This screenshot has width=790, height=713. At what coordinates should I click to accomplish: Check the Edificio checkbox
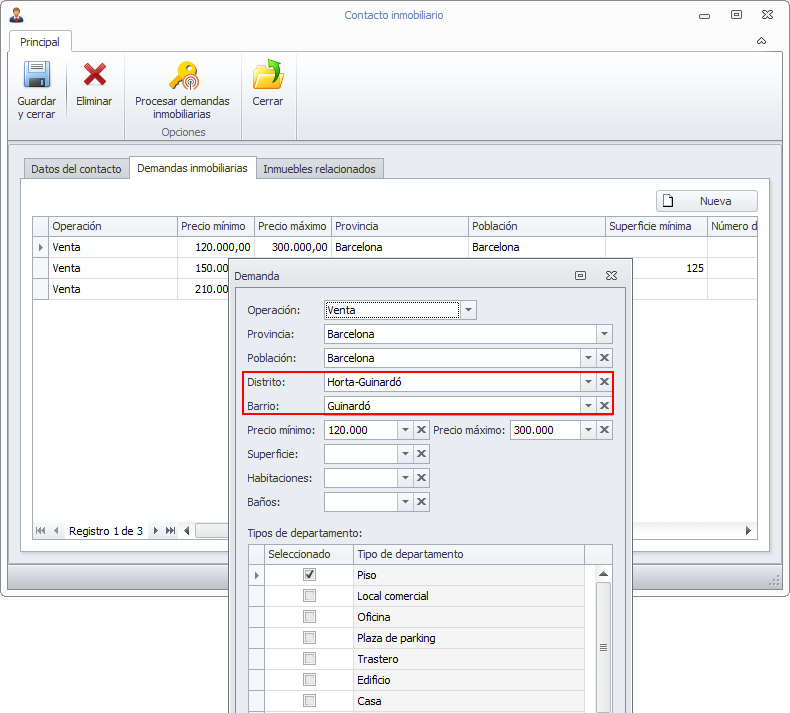pyautogui.click(x=309, y=680)
